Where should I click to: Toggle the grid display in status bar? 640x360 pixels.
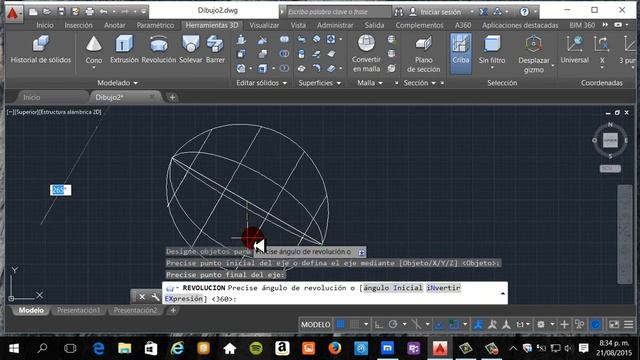tap(341, 324)
